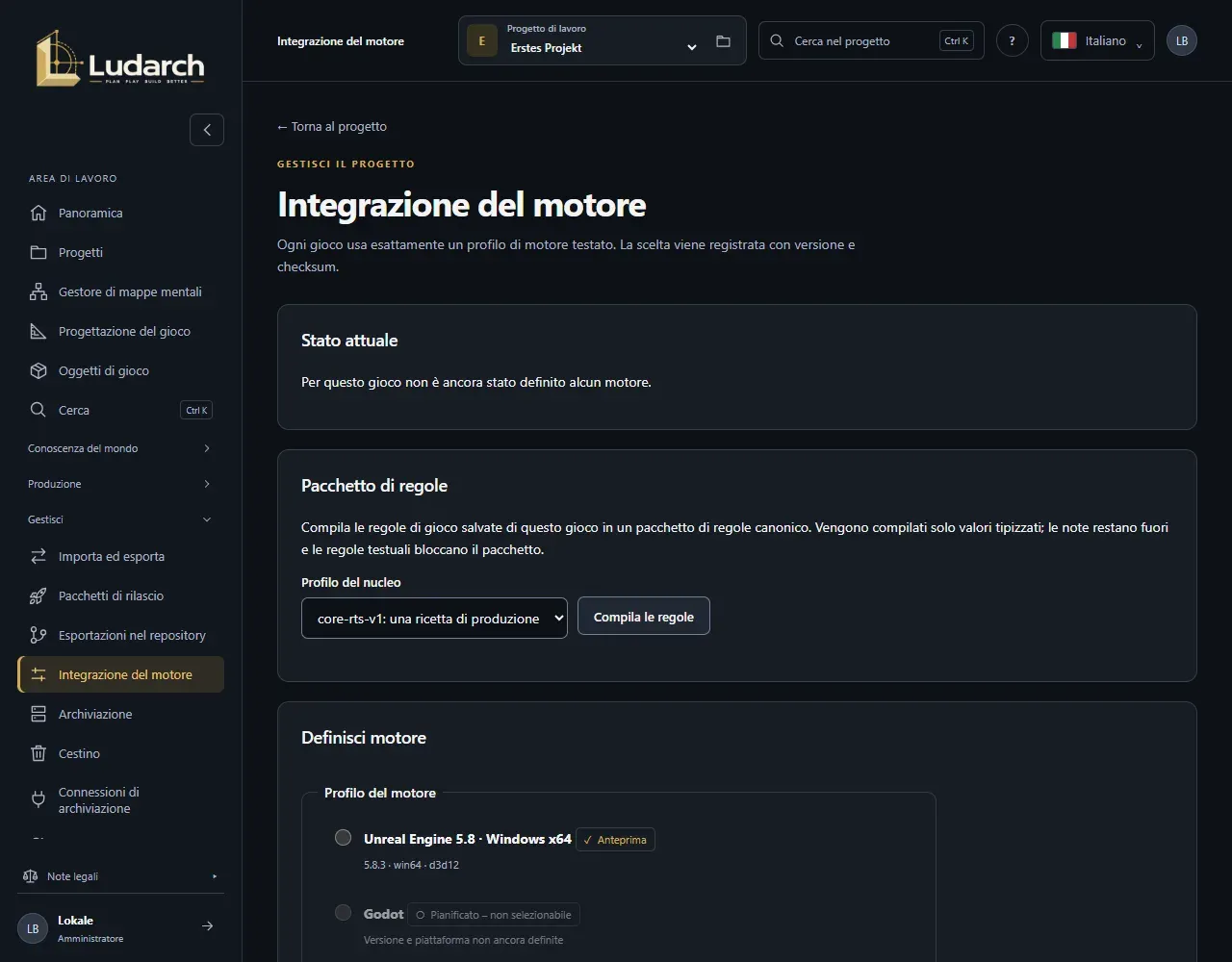Open Gestore di mappe mentali
The width and height of the screenshot is (1232, 962).
120,291
